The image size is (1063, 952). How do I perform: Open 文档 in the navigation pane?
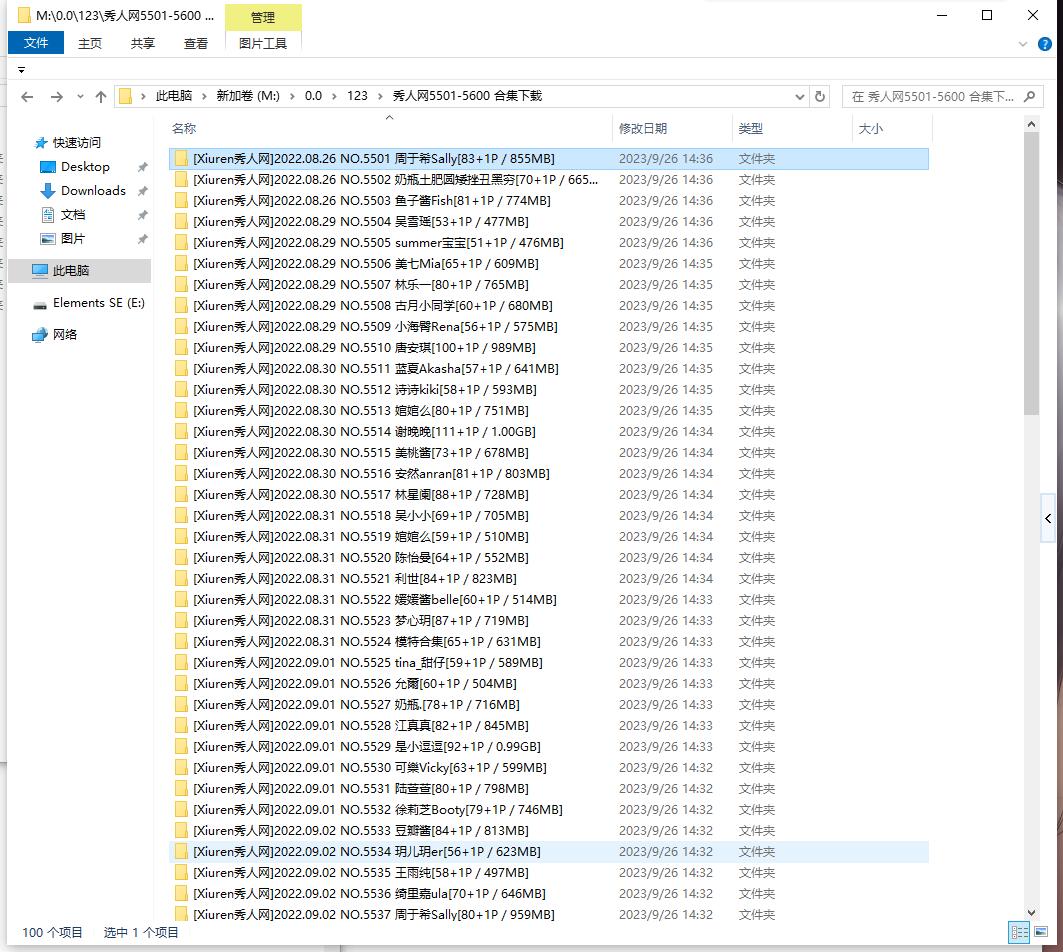coord(73,215)
